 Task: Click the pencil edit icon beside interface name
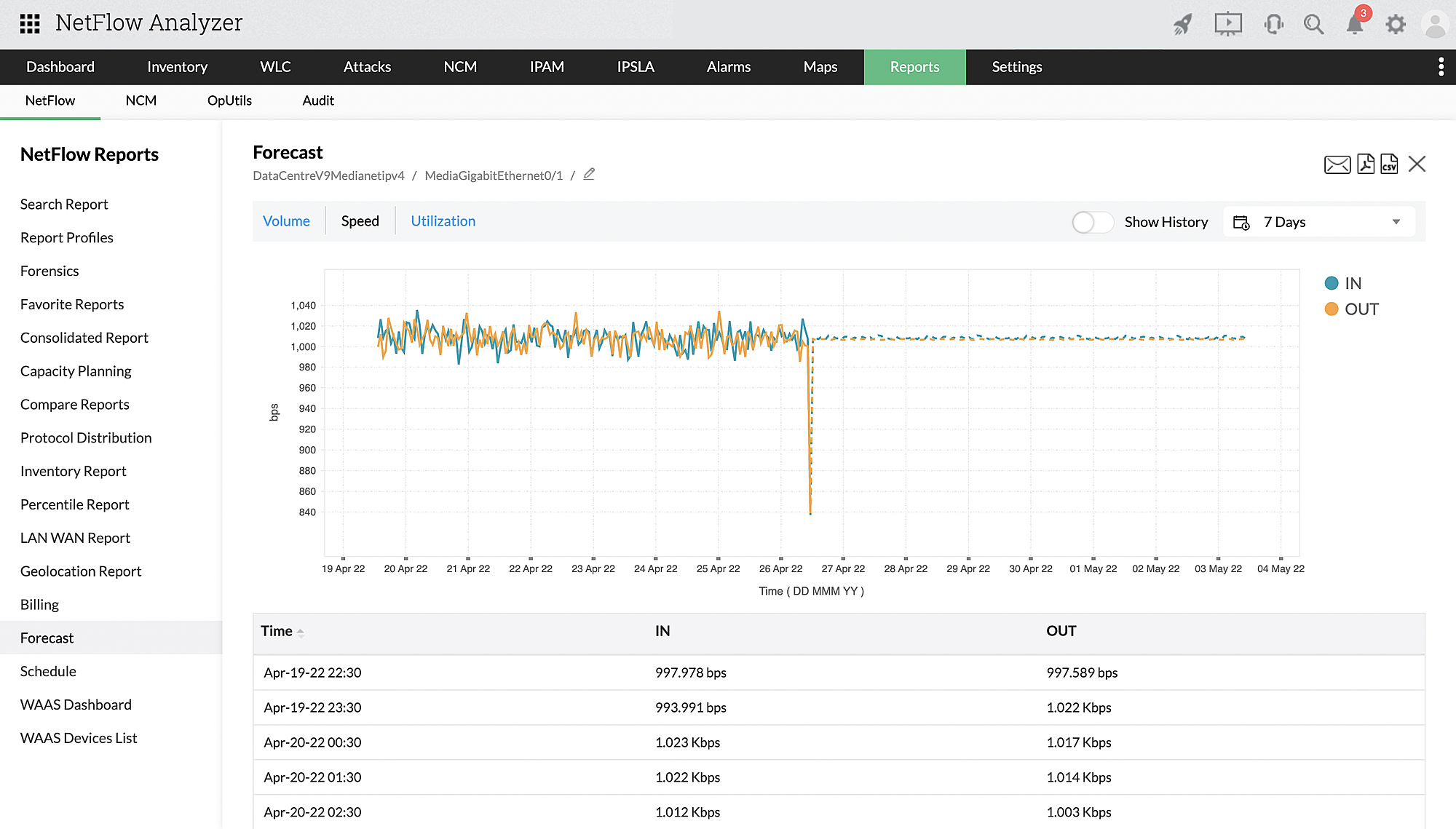coord(589,175)
